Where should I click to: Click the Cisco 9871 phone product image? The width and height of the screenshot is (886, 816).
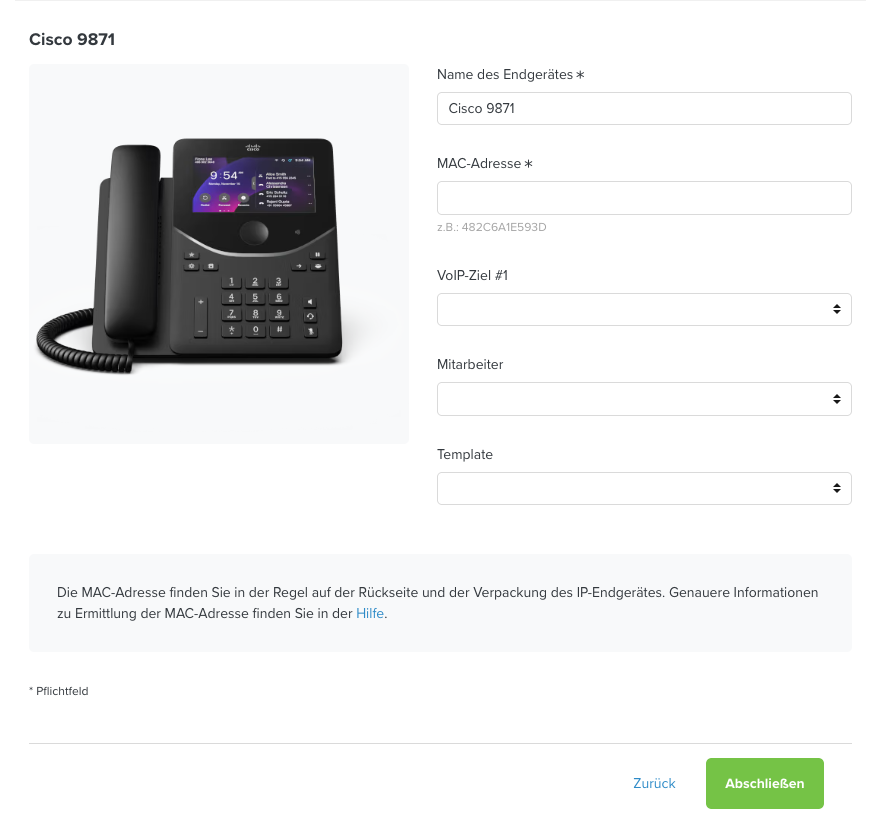(x=219, y=254)
